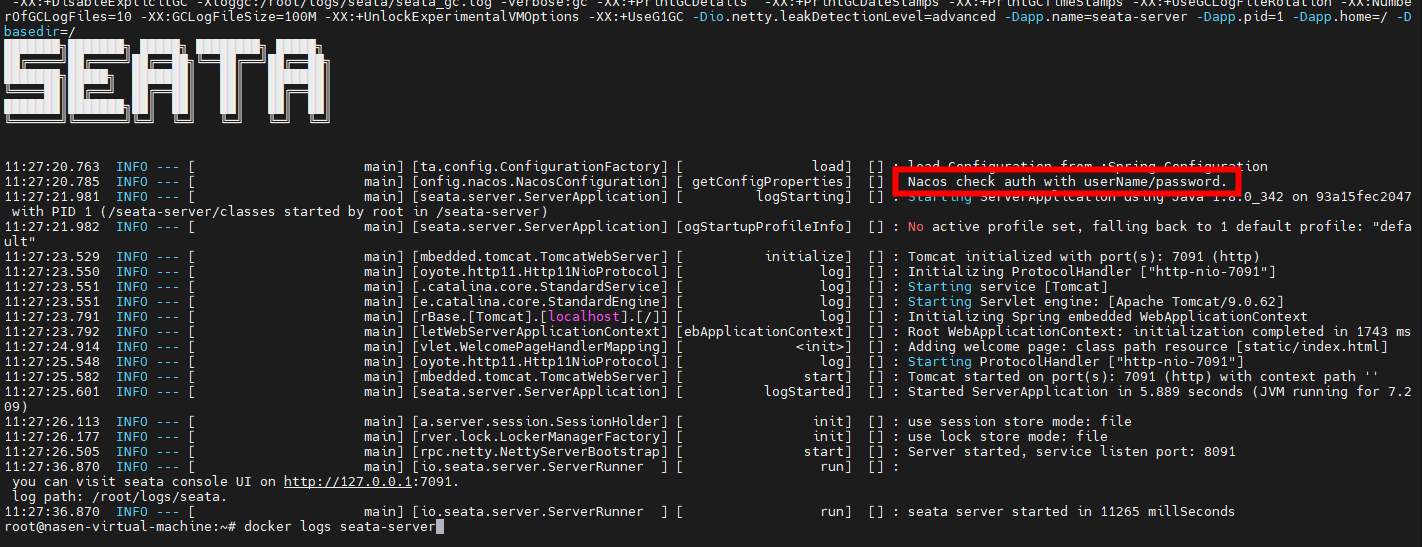Image resolution: width=1422 pixels, height=547 pixels.
Task: Select 'Starting service [Tomcat]' message
Action: point(1006,287)
